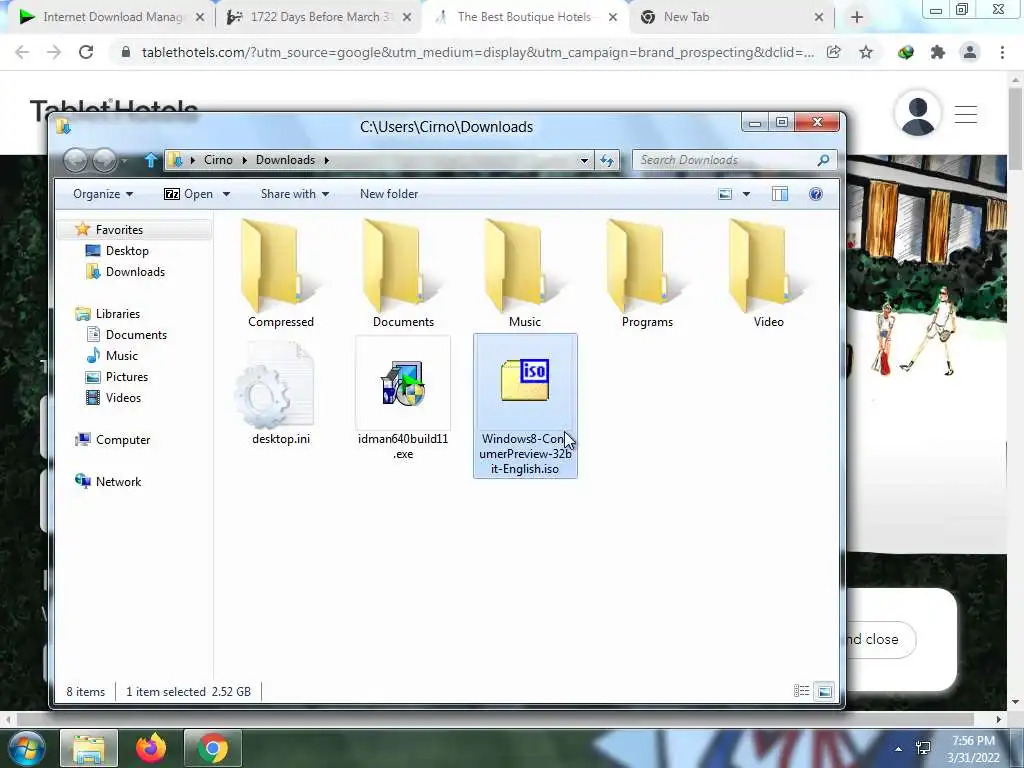The height and width of the screenshot is (768, 1024).
Task: Open Firefox from the taskbar
Action: pyautogui.click(x=150, y=748)
